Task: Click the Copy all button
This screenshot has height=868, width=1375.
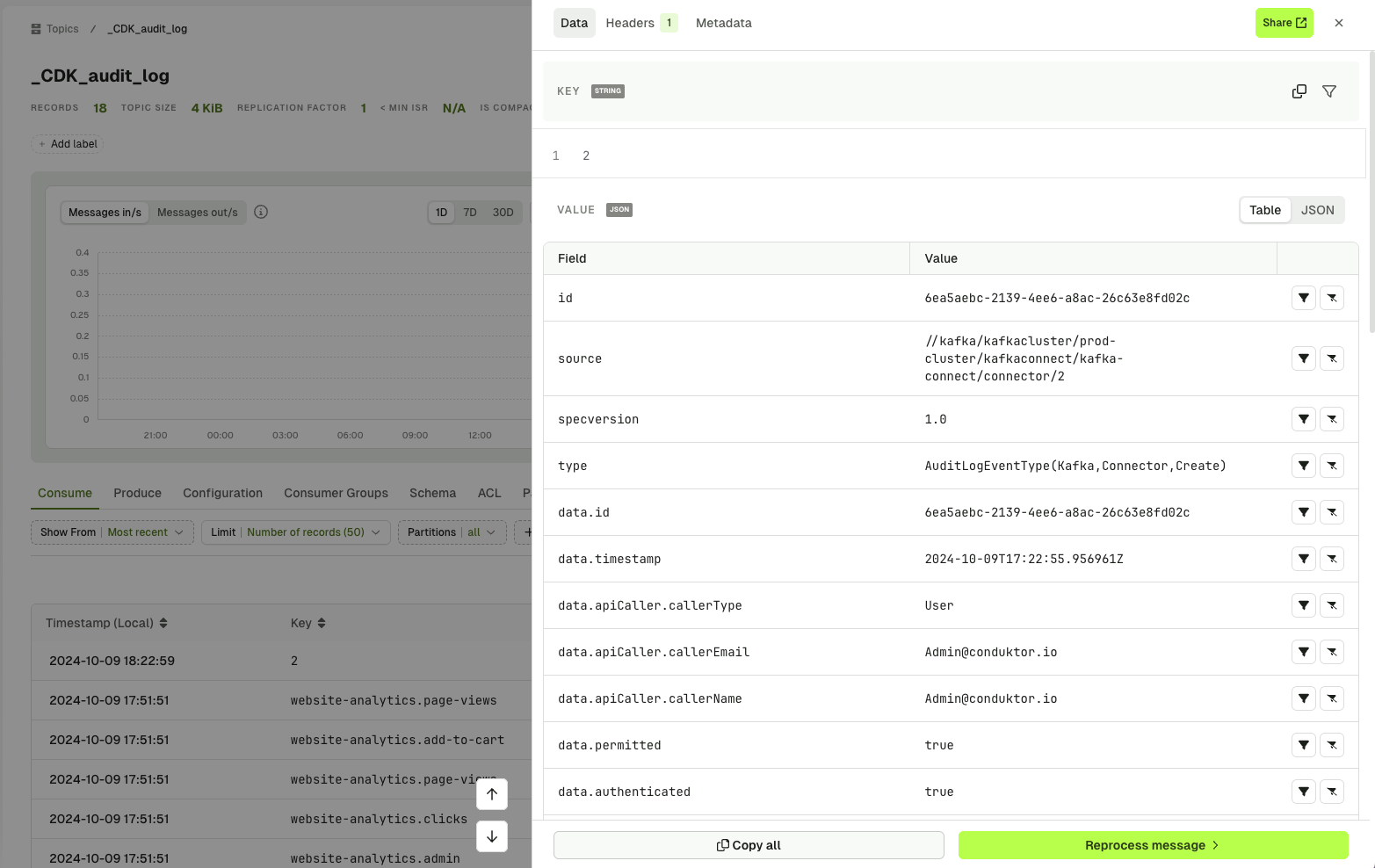Action: coord(749,845)
